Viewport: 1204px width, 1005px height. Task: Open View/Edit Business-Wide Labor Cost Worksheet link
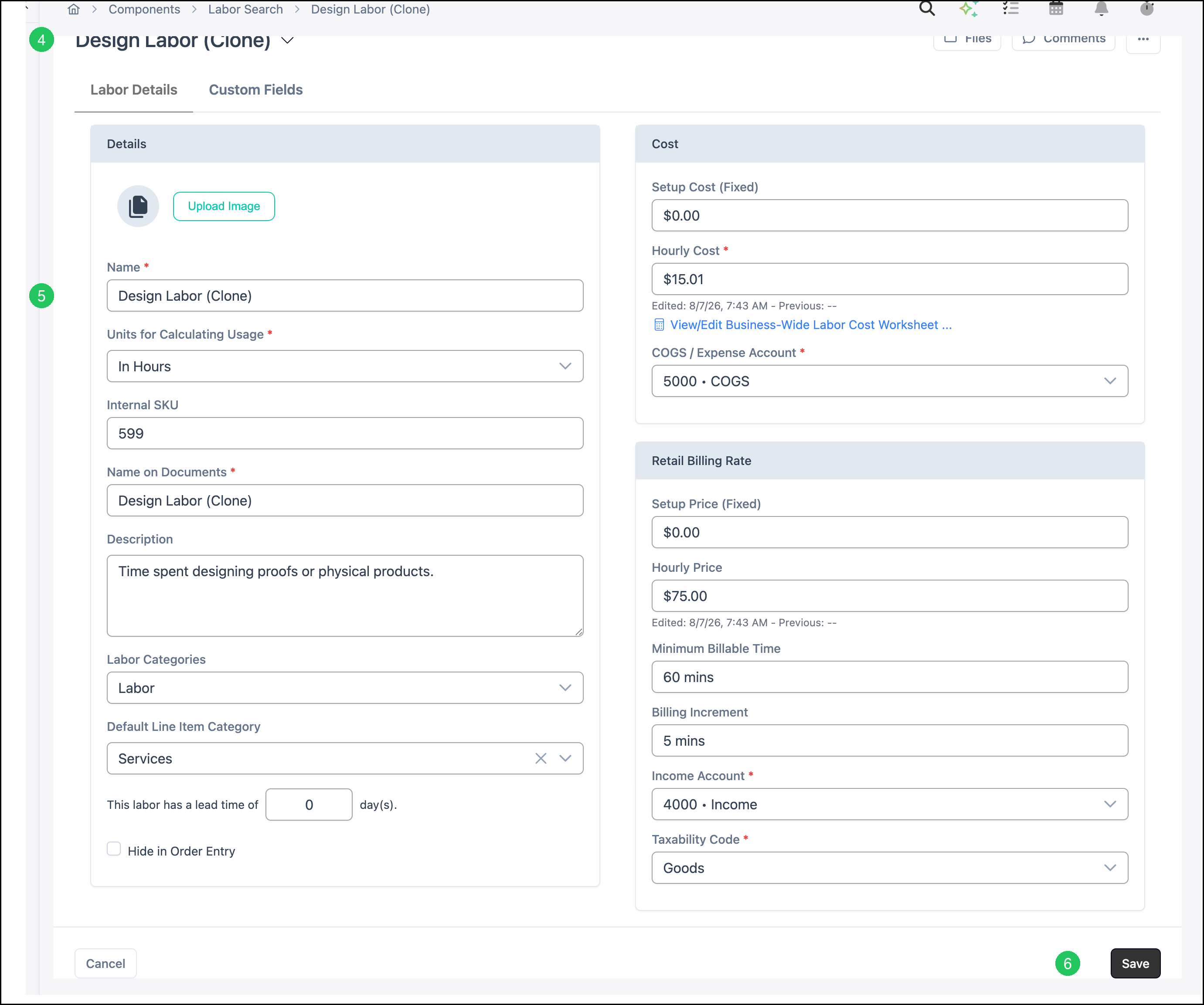click(x=811, y=325)
